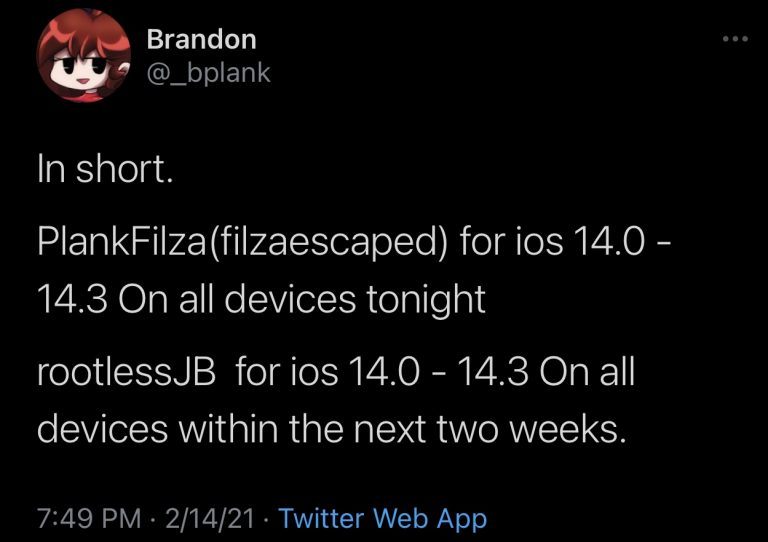Click the word tonight in the tweet

point(426,300)
